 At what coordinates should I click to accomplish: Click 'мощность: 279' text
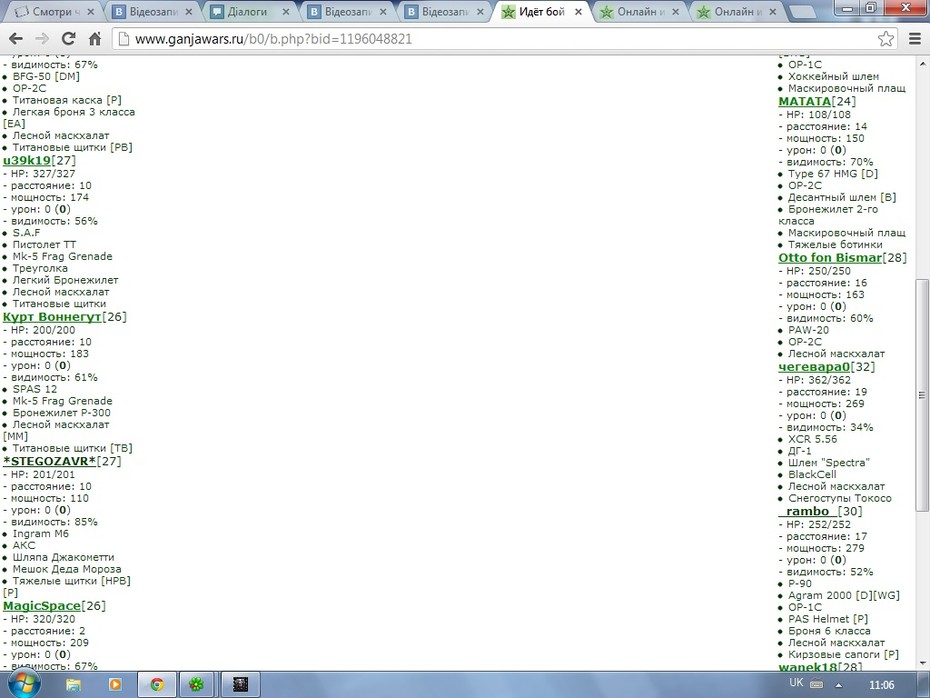[x=825, y=549]
